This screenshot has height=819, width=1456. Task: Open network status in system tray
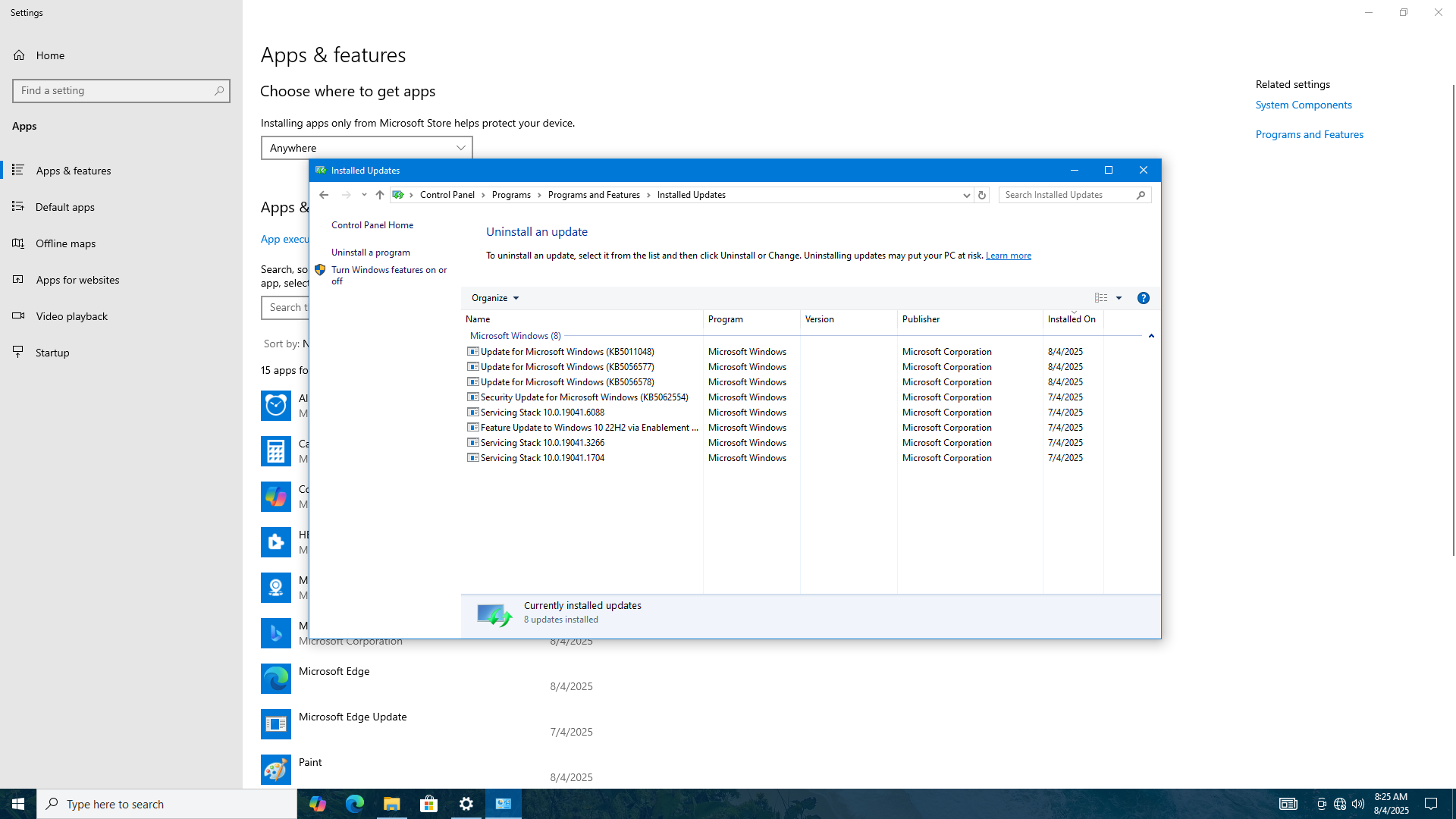pyautogui.click(x=1340, y=804)
